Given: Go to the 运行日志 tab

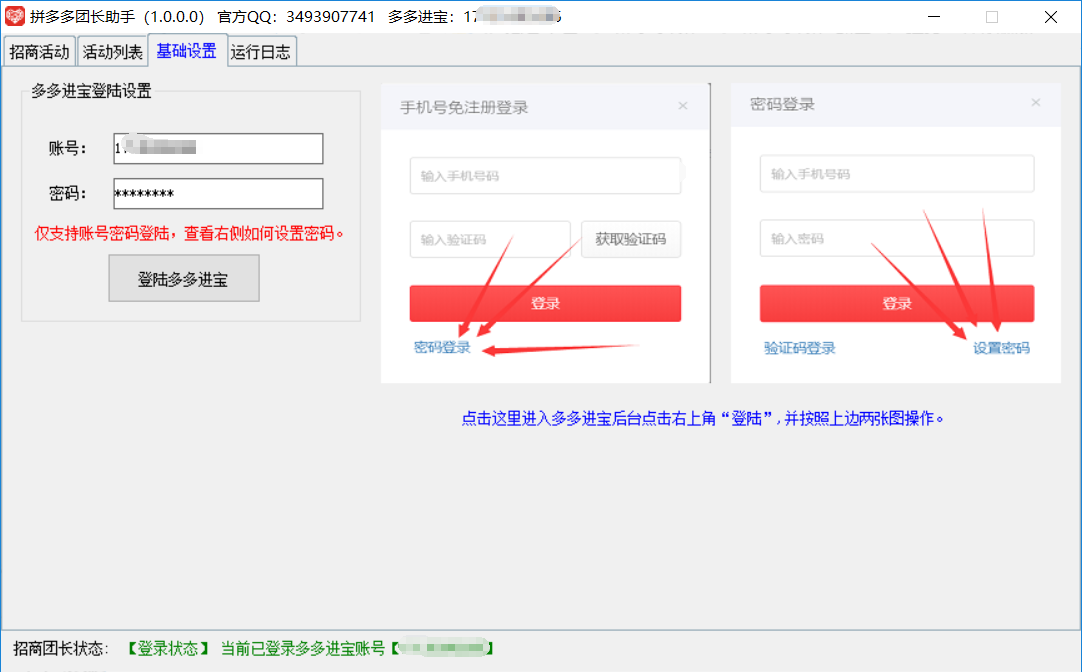Looking at the screenshot, I should point(260,52).
